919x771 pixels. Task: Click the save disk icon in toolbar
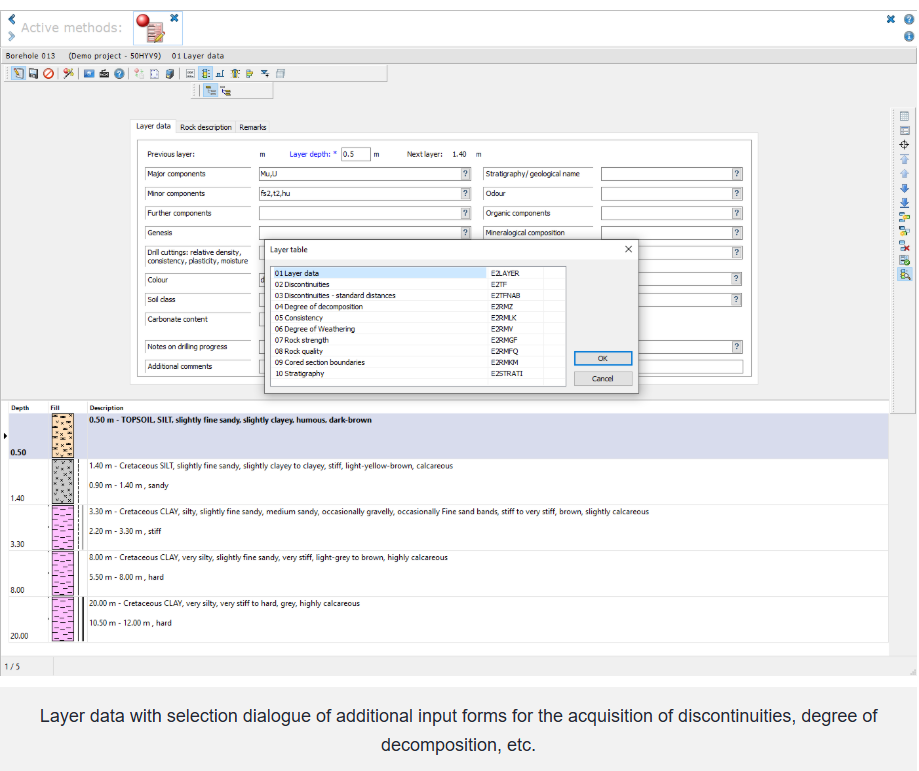pos(33,73)
